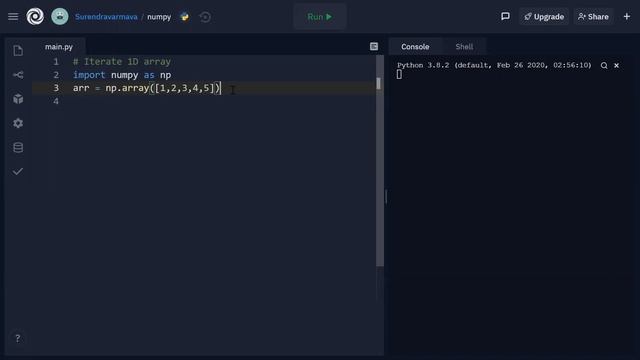Clear the console with X icon
The height and width of the screenshot is (360, 640).
point(616,65)
